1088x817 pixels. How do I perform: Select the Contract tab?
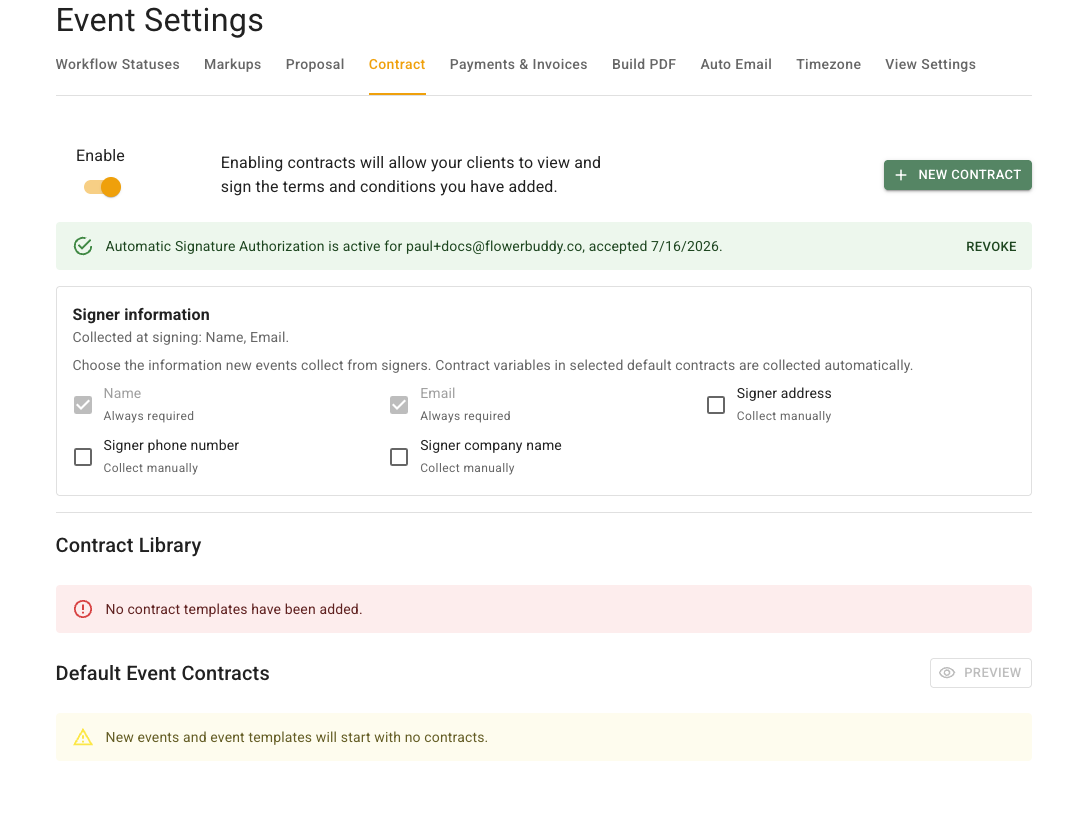397,65
